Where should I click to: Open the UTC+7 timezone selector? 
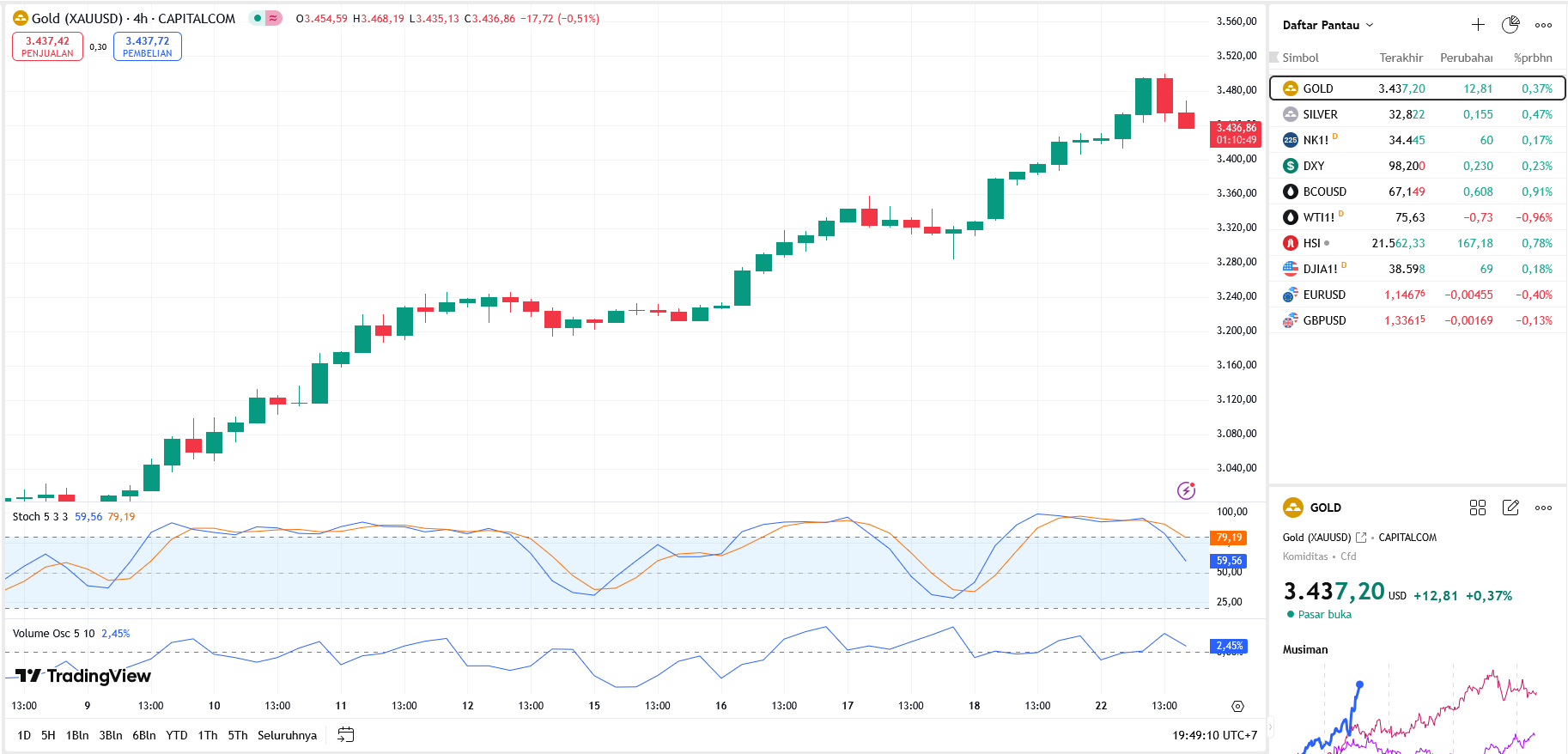pos(1214,735)
